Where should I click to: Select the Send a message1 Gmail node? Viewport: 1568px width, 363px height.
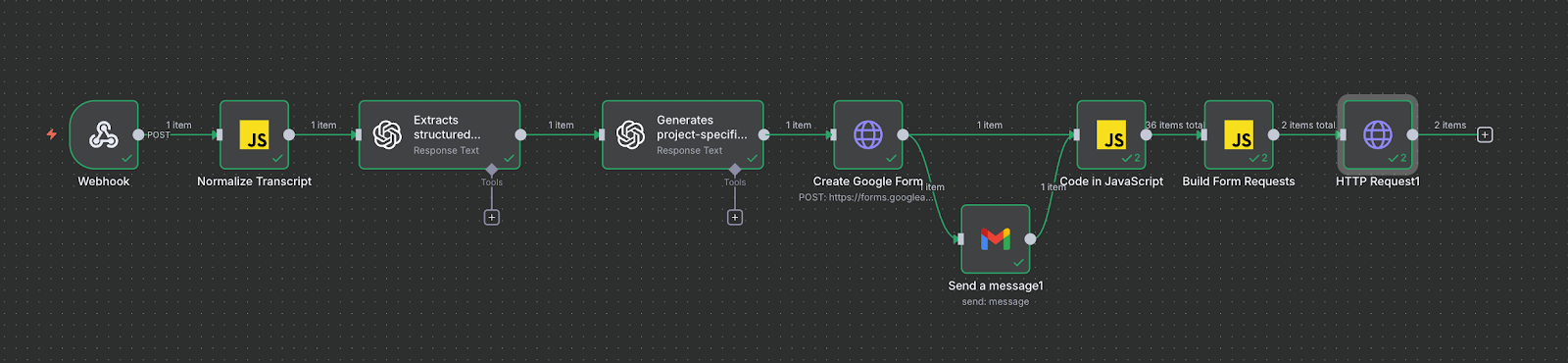tap(996, 238)
